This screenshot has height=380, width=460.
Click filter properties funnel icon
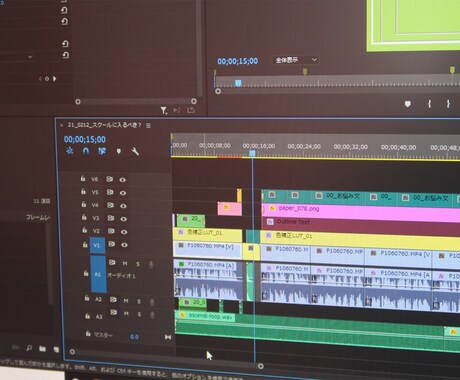tap(163, 110)
